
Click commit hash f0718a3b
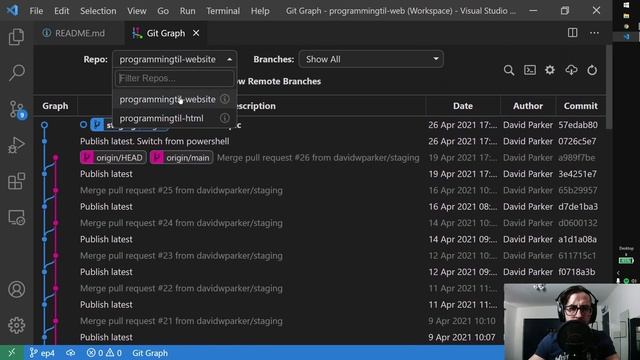pyautogui.click(x=577, y=272)
